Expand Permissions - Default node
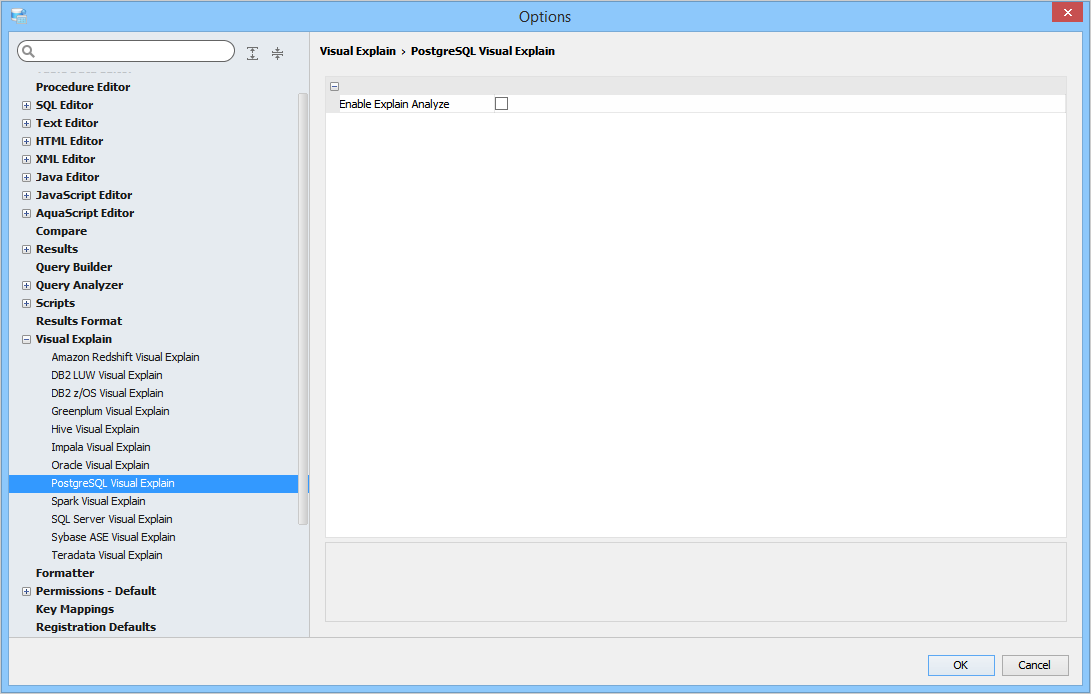This screenshot has height=694, width=1091. [26, 592]
